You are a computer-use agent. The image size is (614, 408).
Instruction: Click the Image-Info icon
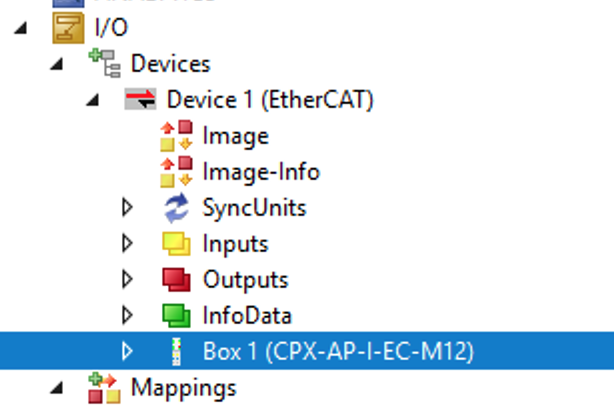tap(176, 172)
